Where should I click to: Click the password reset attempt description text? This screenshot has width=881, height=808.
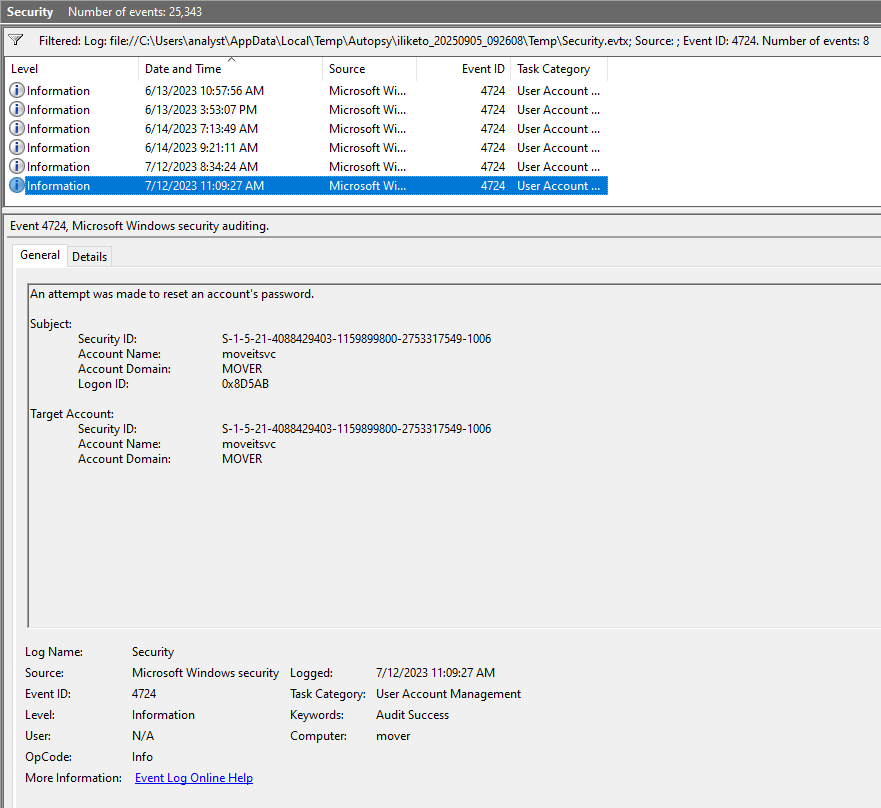172,294
